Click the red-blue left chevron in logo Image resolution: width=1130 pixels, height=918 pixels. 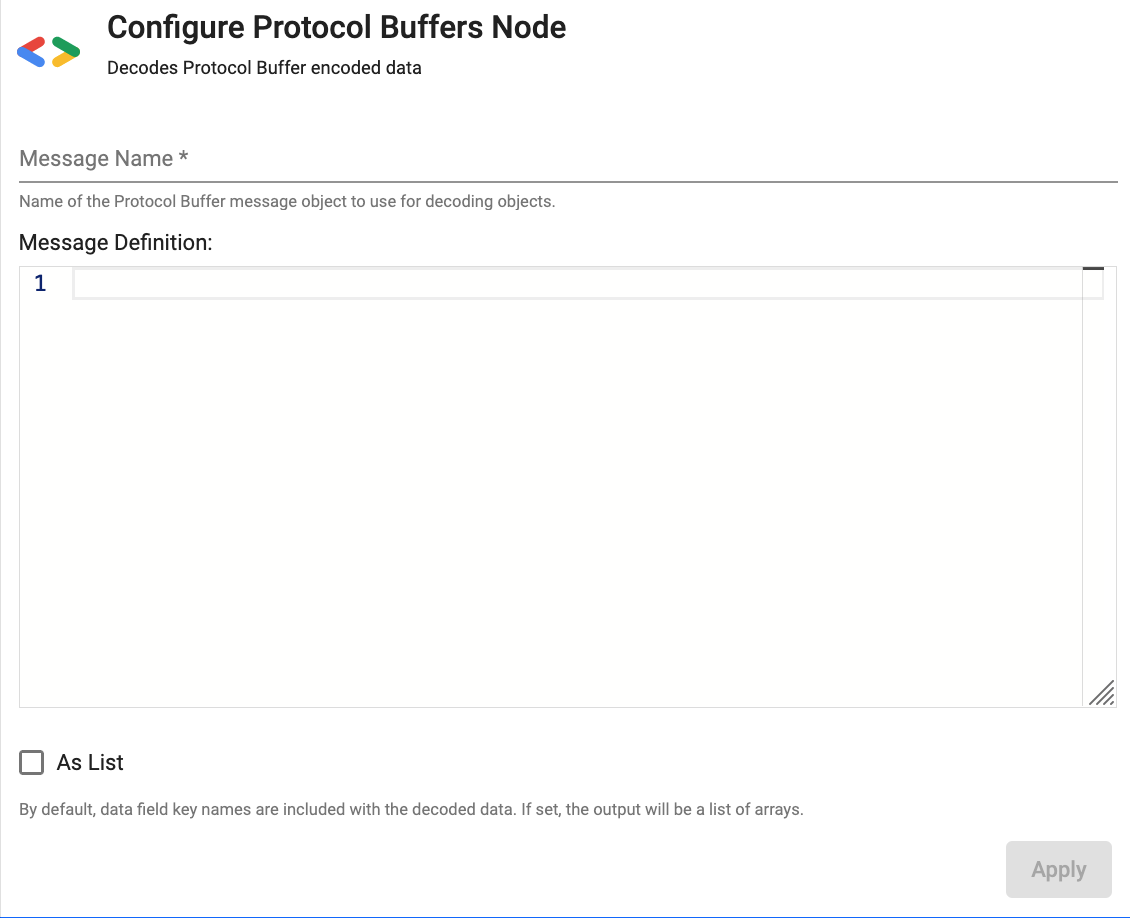click(32, 51)
